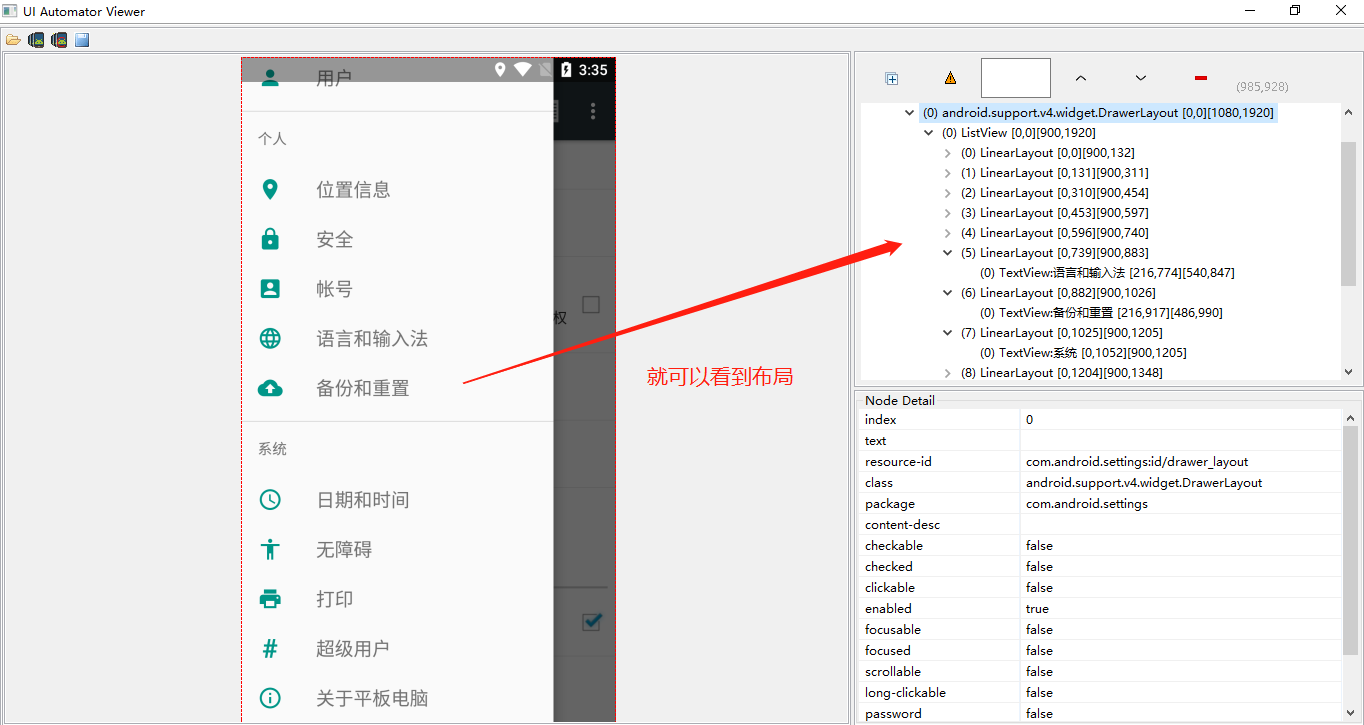Click the resource-id value drawer_layout
Viewport: 1364px width, 725px height.
tap(1137, 461)
